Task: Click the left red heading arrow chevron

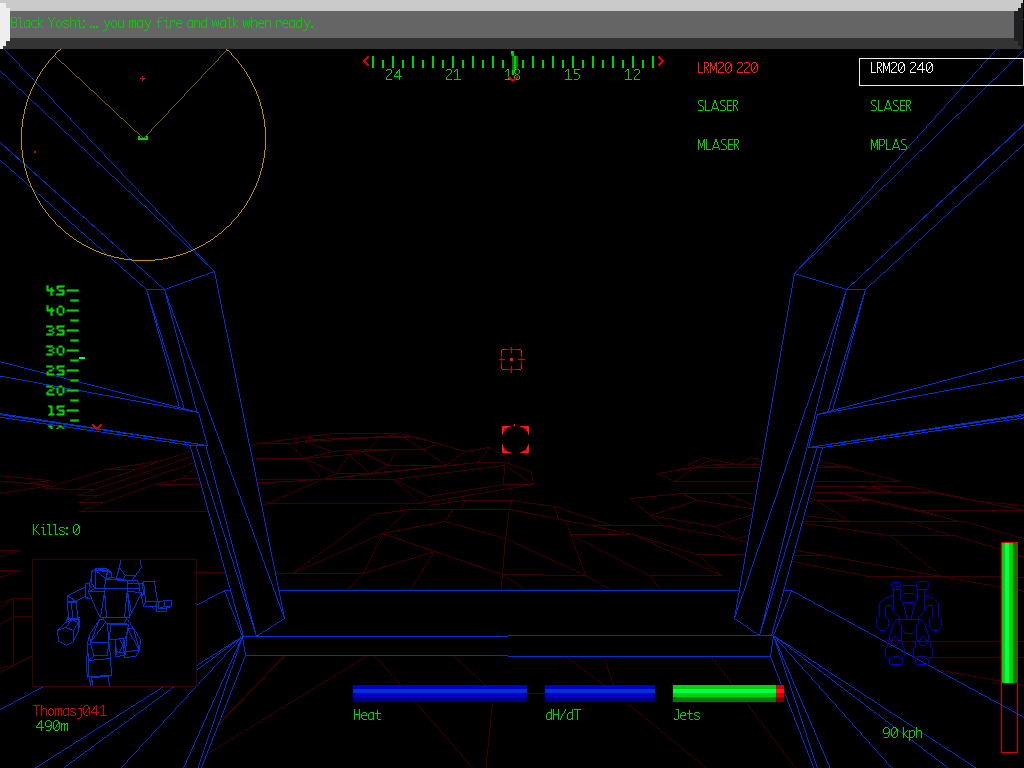Action: [x=364, y=60]
